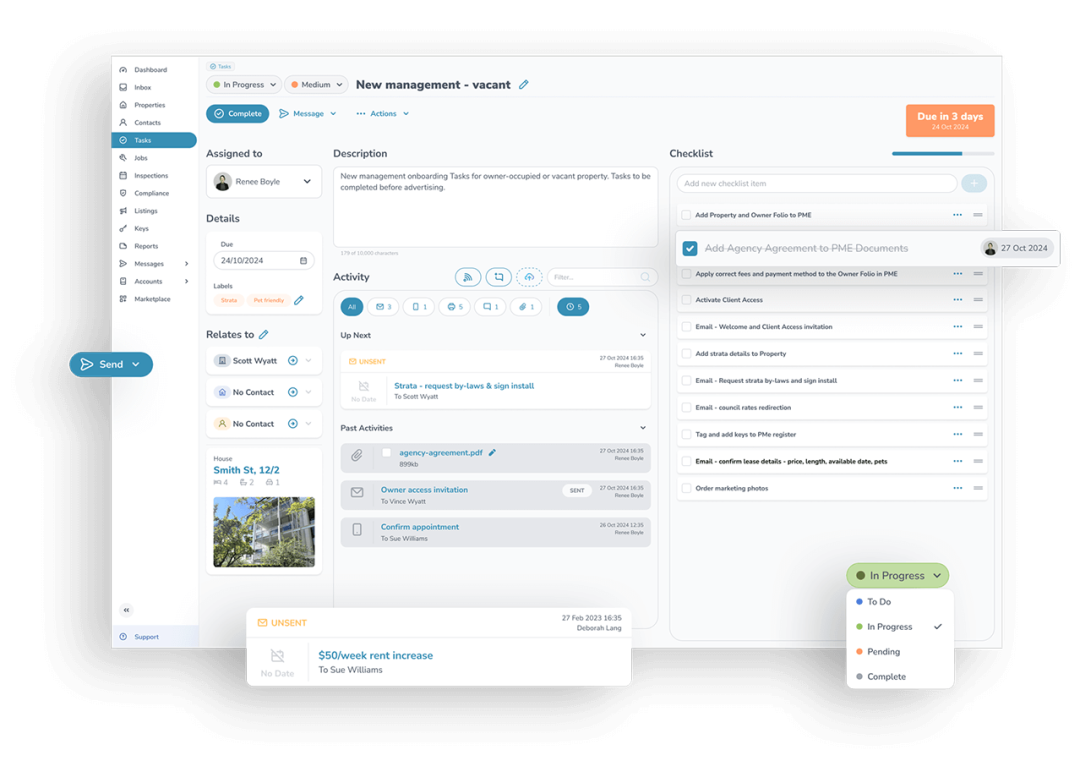1080x761 pixels.
Task: Click the upload activity icon above the feed
Action: pyautogui.click(x=529, y=277)
